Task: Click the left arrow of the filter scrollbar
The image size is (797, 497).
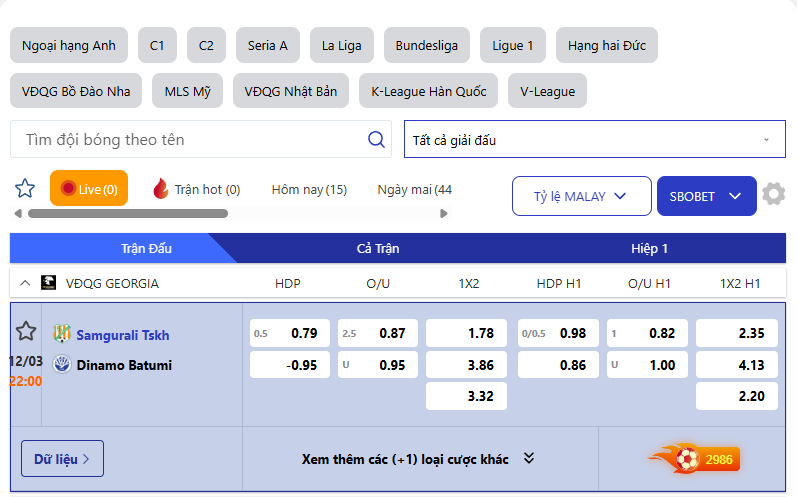Action: [x=17, y=213]
